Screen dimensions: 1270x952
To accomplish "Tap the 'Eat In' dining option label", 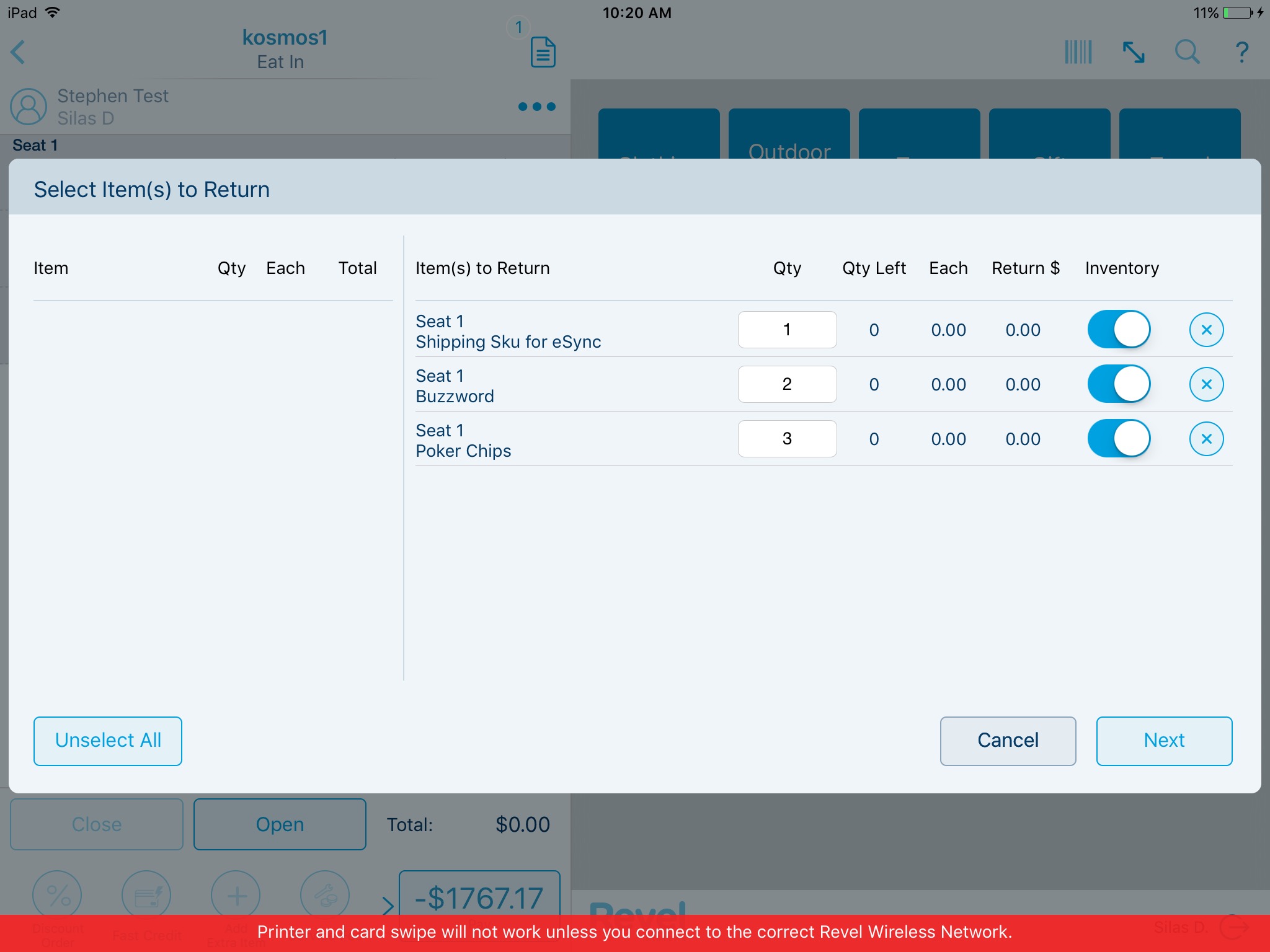I will (x=280, y=62).
